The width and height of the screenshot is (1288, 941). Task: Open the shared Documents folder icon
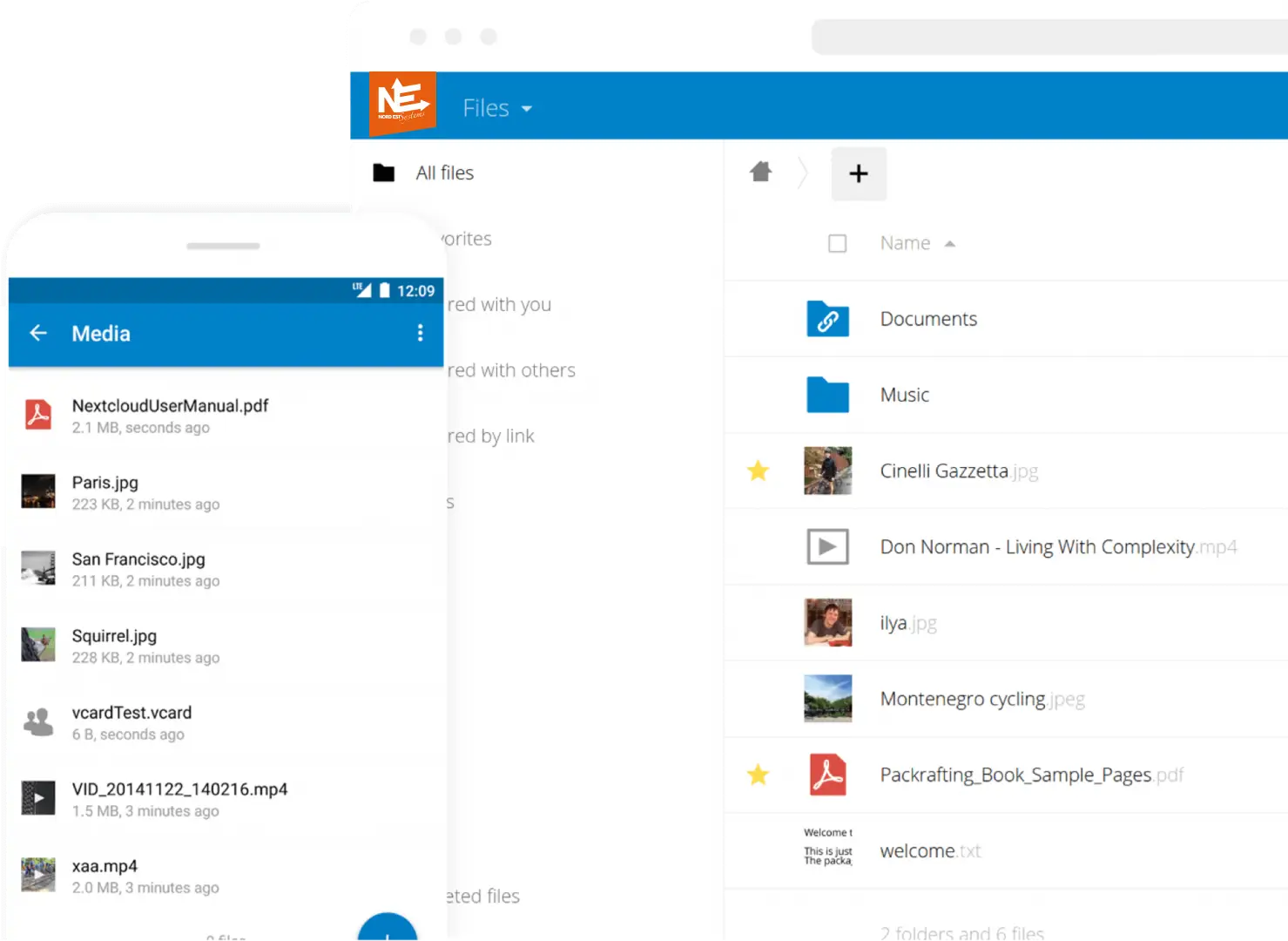(x=827, y=319)
